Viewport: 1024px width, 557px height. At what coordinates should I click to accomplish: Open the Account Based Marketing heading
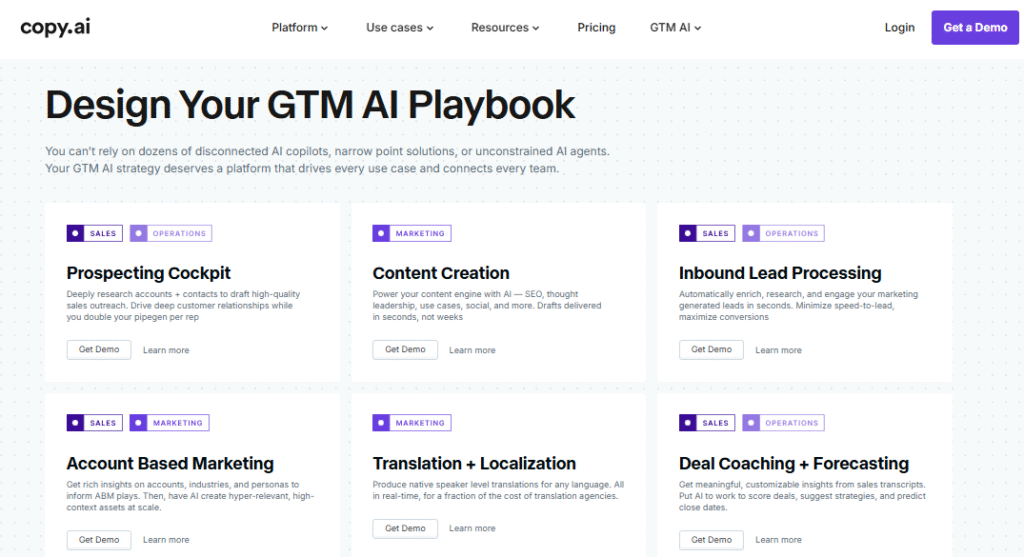(x=170, y=464)
